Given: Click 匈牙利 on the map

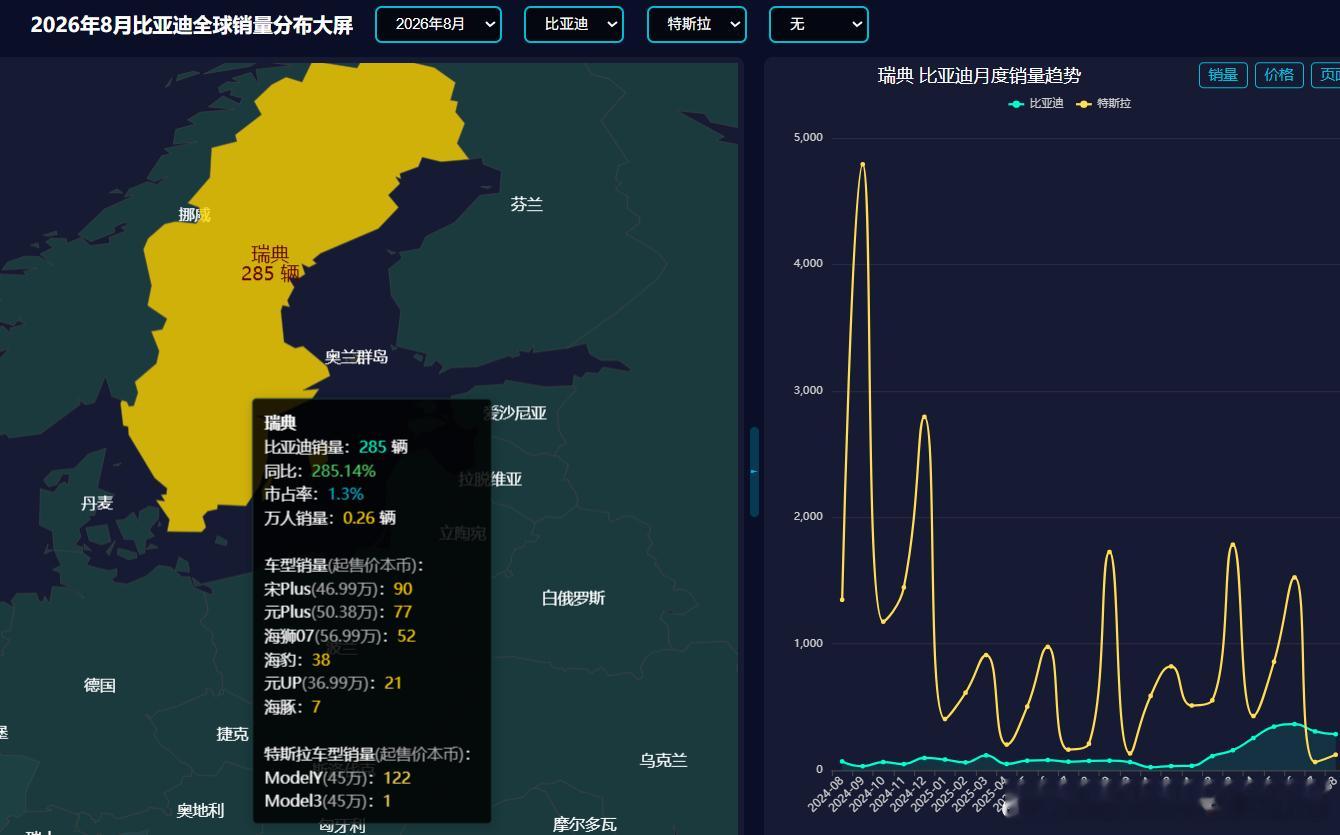Looking at the screenshot, I should point(343,826).
